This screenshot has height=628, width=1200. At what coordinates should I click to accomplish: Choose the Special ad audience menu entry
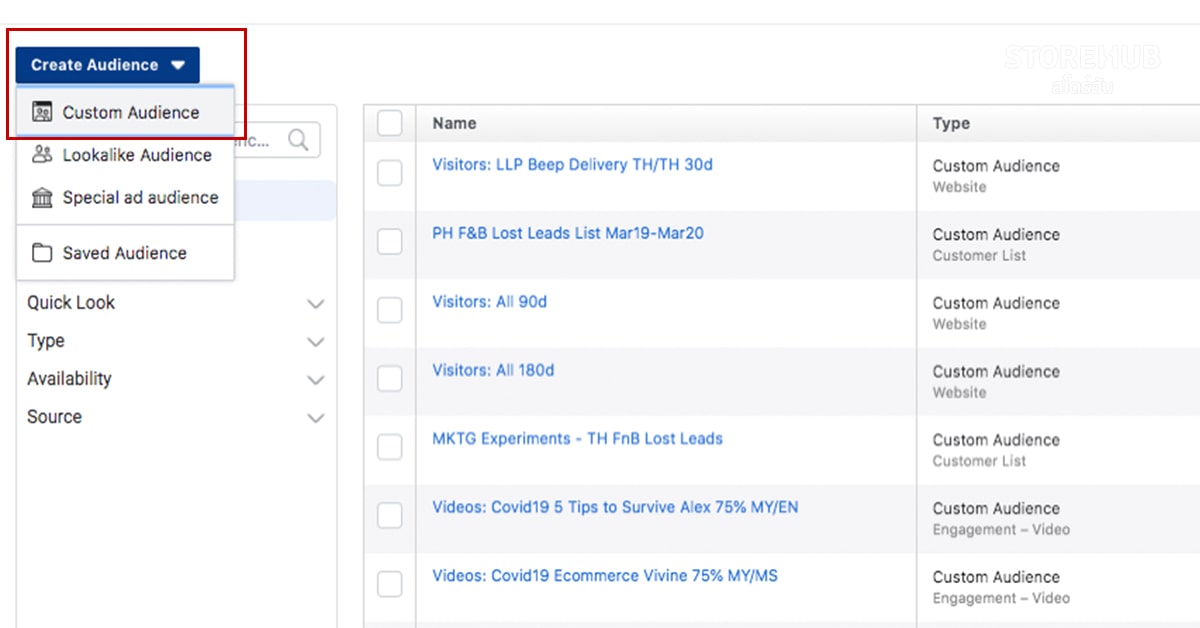[125, 198]
